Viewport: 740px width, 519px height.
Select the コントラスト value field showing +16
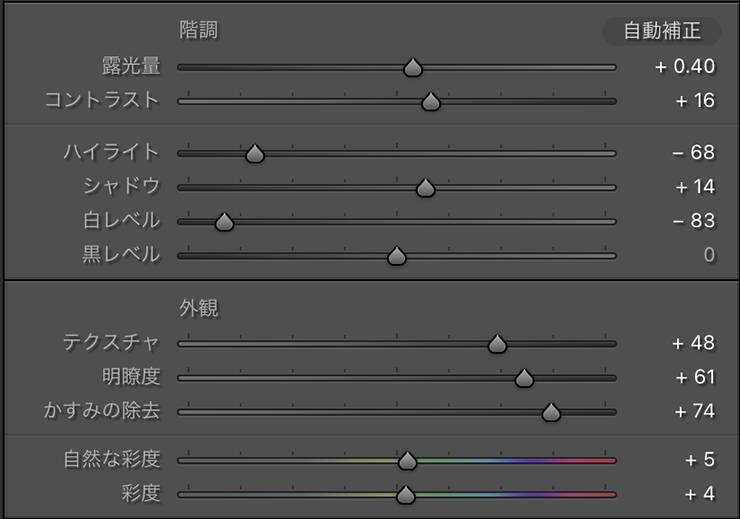tap(695, 101)
